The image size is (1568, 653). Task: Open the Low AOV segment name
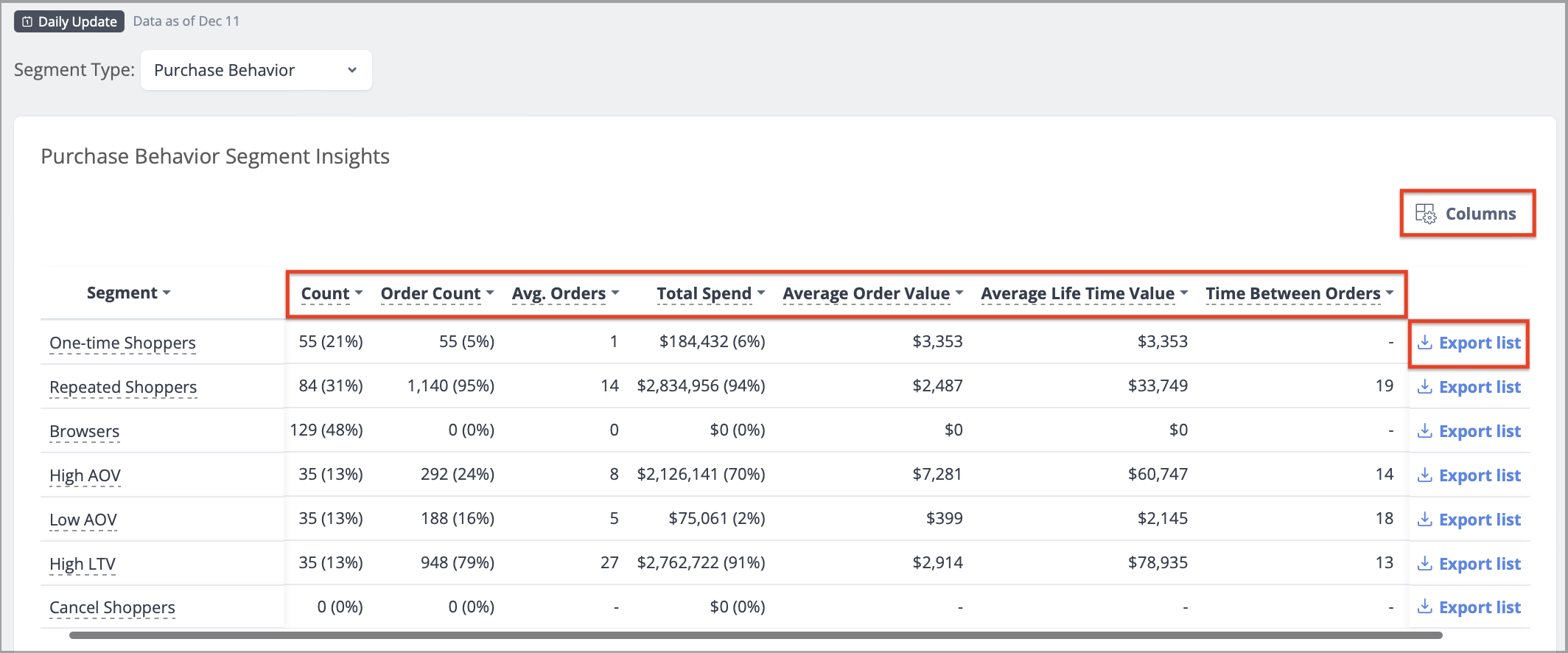83,520
